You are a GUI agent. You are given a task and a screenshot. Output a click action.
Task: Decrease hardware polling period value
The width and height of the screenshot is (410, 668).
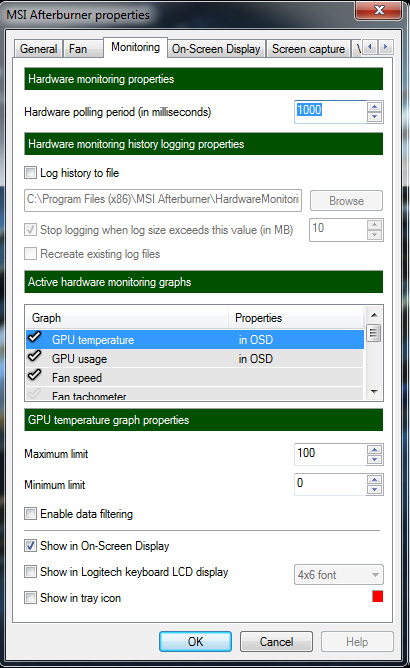point(375,117)
